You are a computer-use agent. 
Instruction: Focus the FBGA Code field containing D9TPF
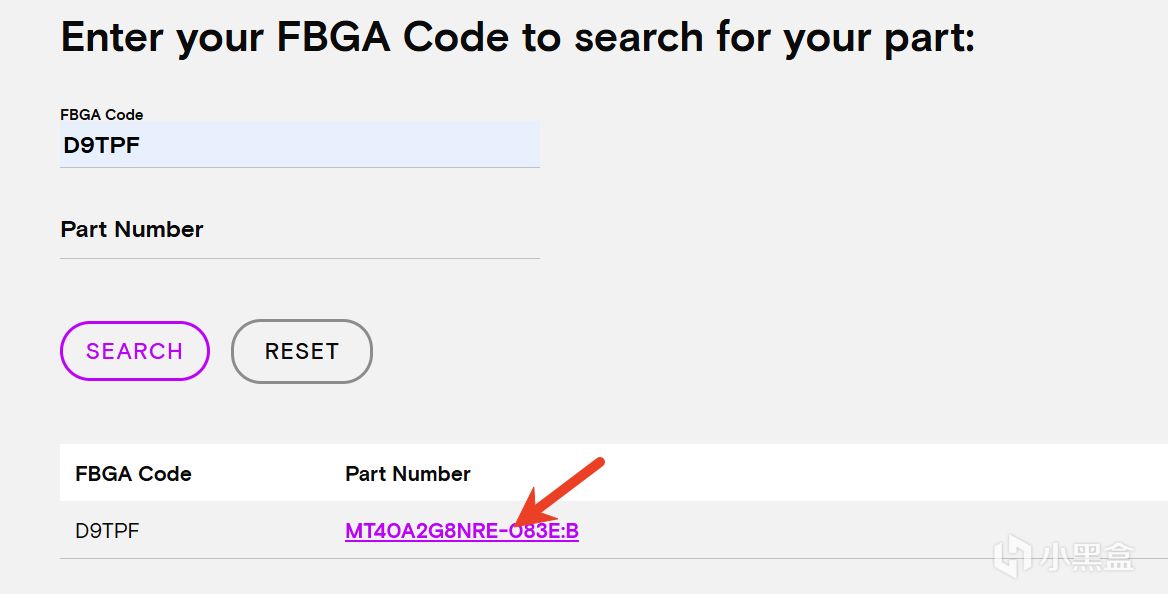click(x=299, y=145)
